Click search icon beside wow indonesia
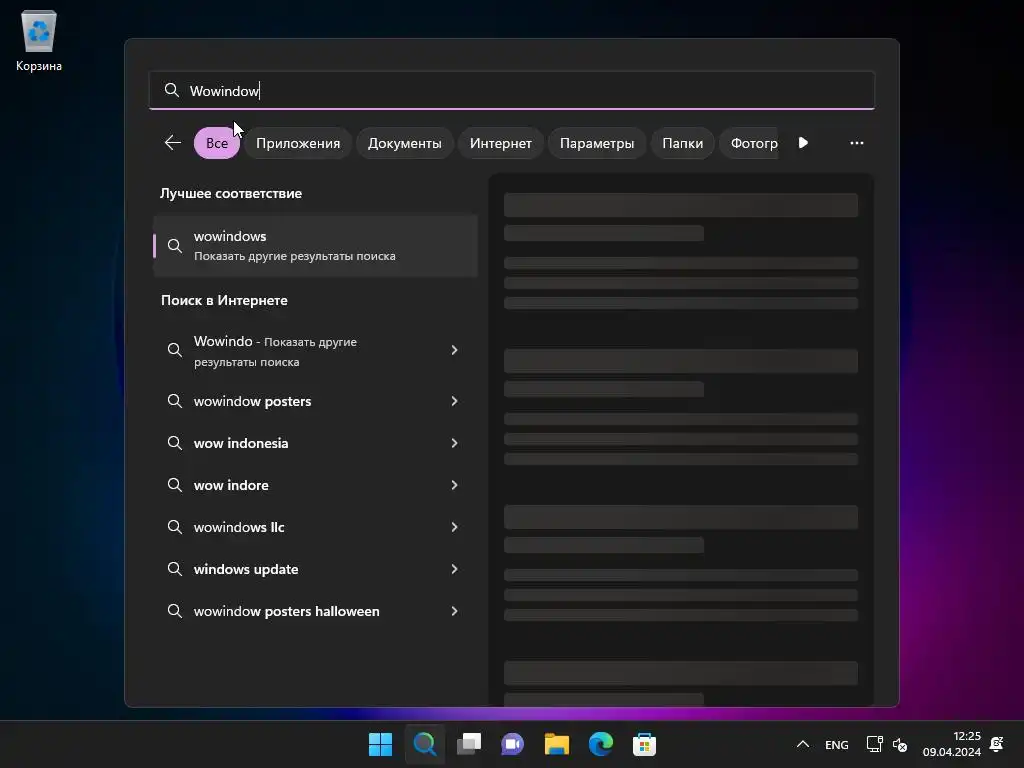Viewport: 1024px width, 768px height. tap(174, 443)
